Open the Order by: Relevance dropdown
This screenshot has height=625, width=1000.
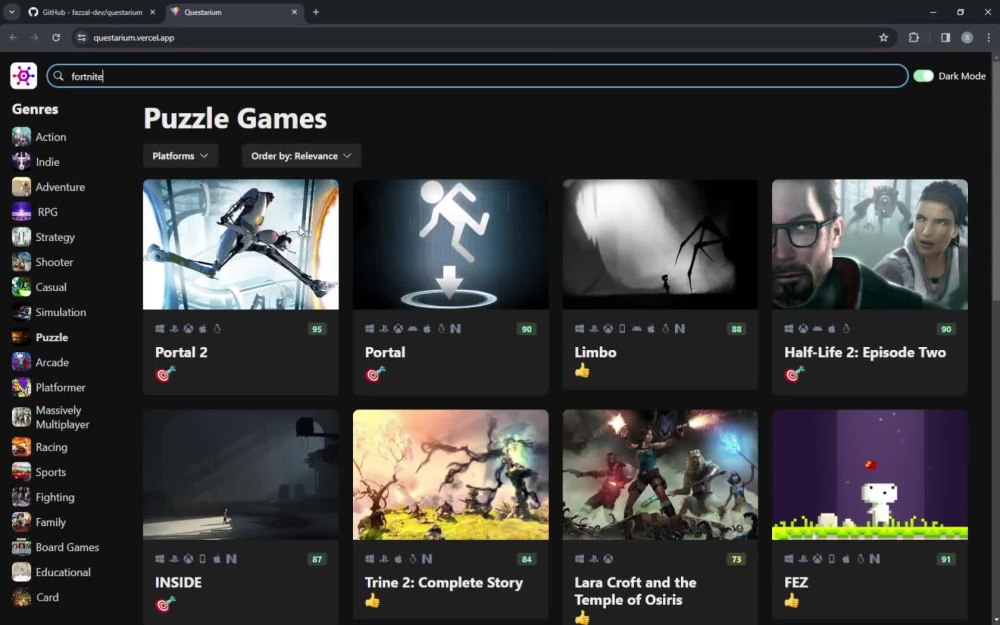[x=301, y=156]
